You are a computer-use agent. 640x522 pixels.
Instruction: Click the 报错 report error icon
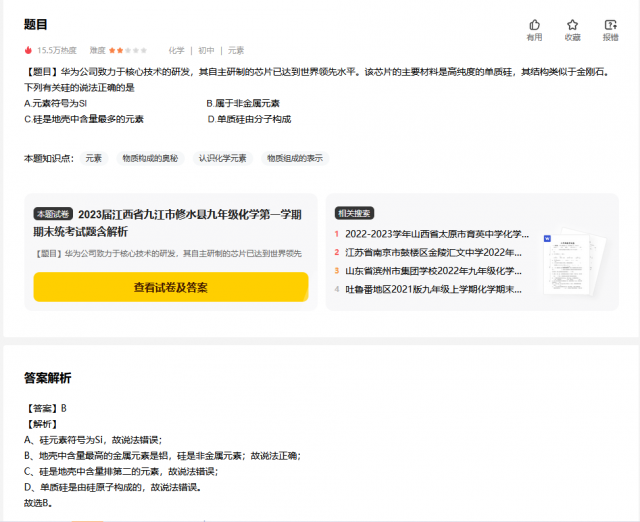(x=611, y=25)
